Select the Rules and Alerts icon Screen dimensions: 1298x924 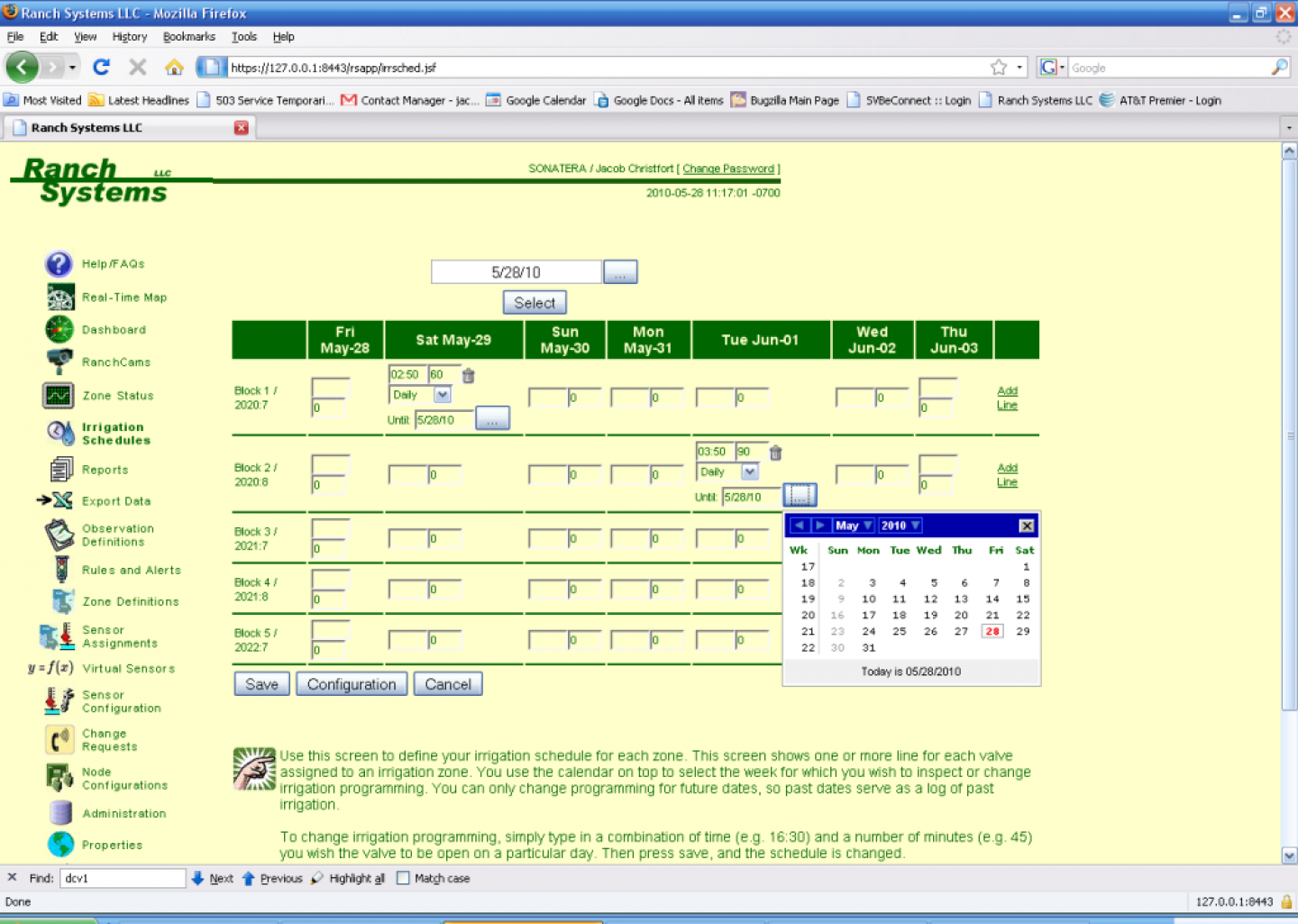click(x=59, y=570)
